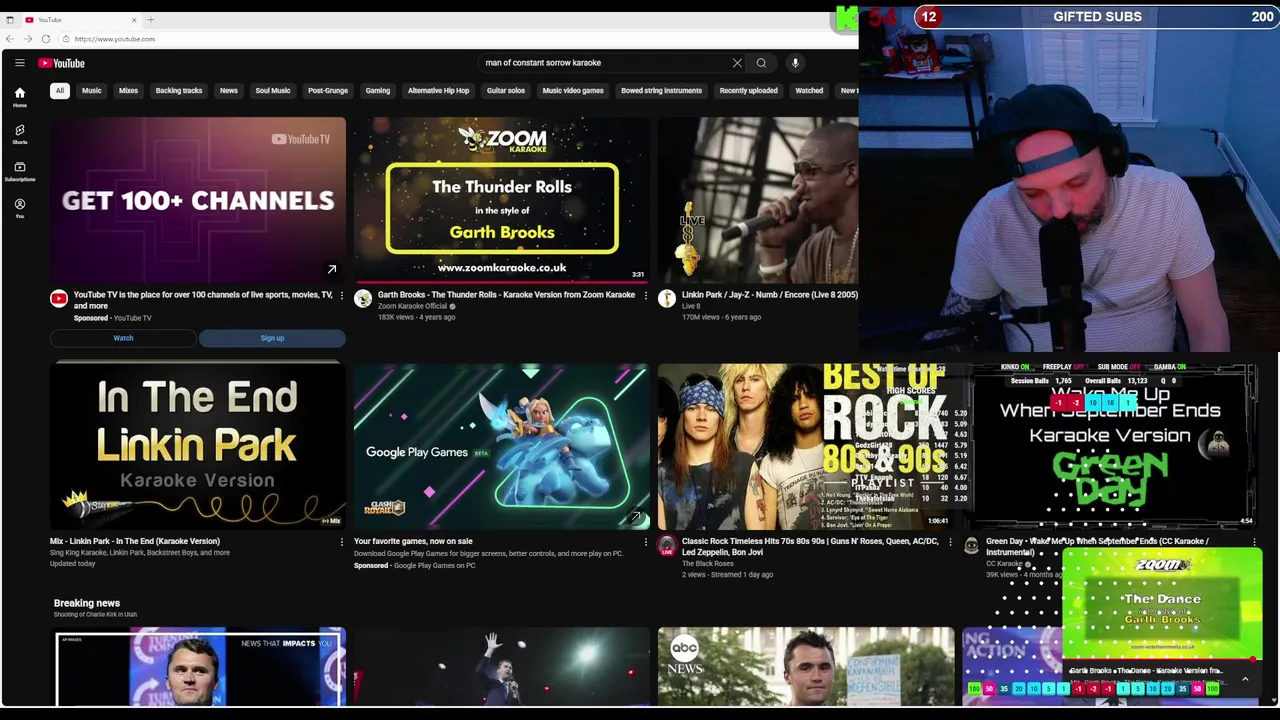Reload the page in the browser
1280x720 pixels.
[x=46, y=39]
